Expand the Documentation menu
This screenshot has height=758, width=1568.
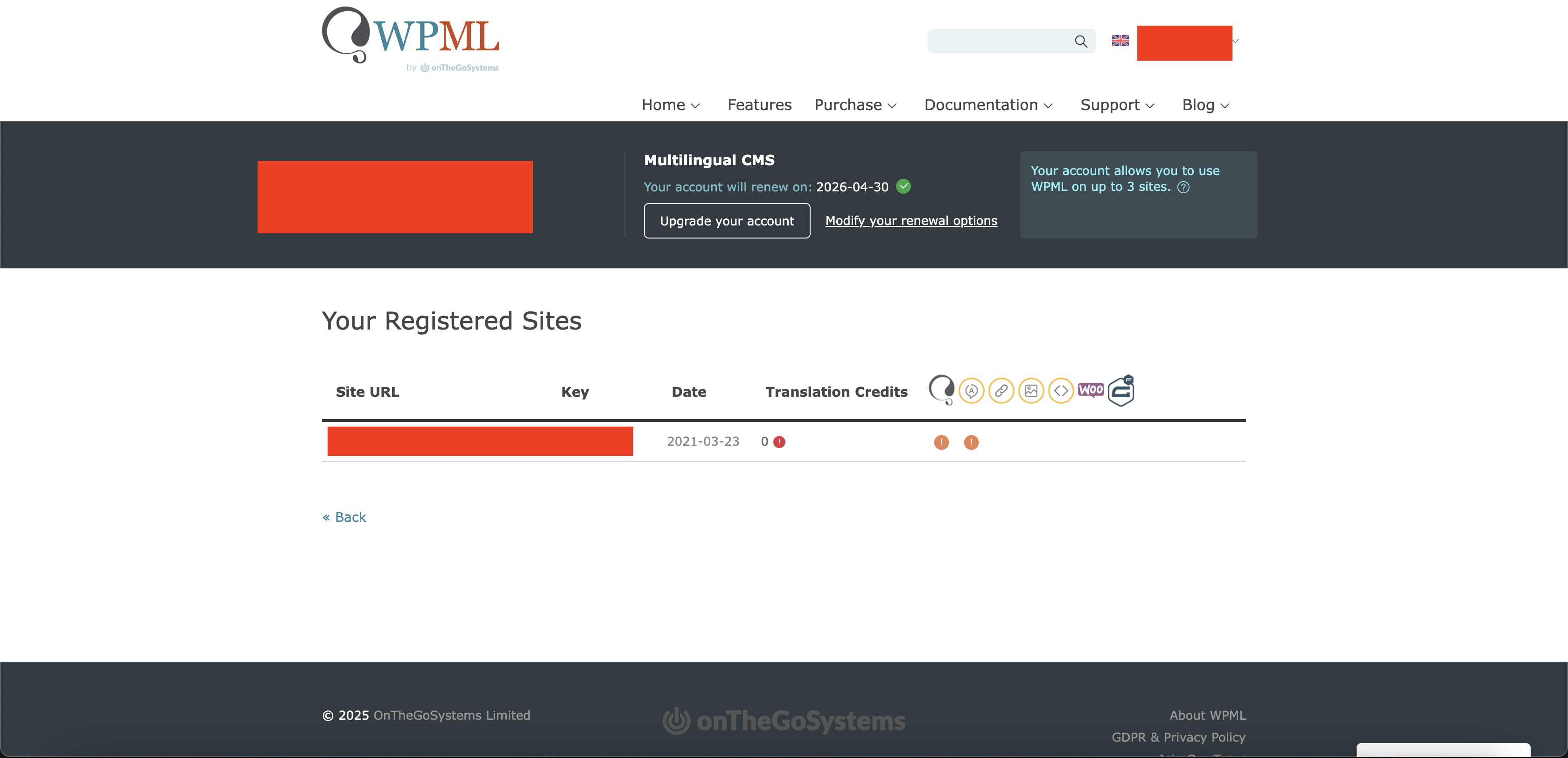988,105
